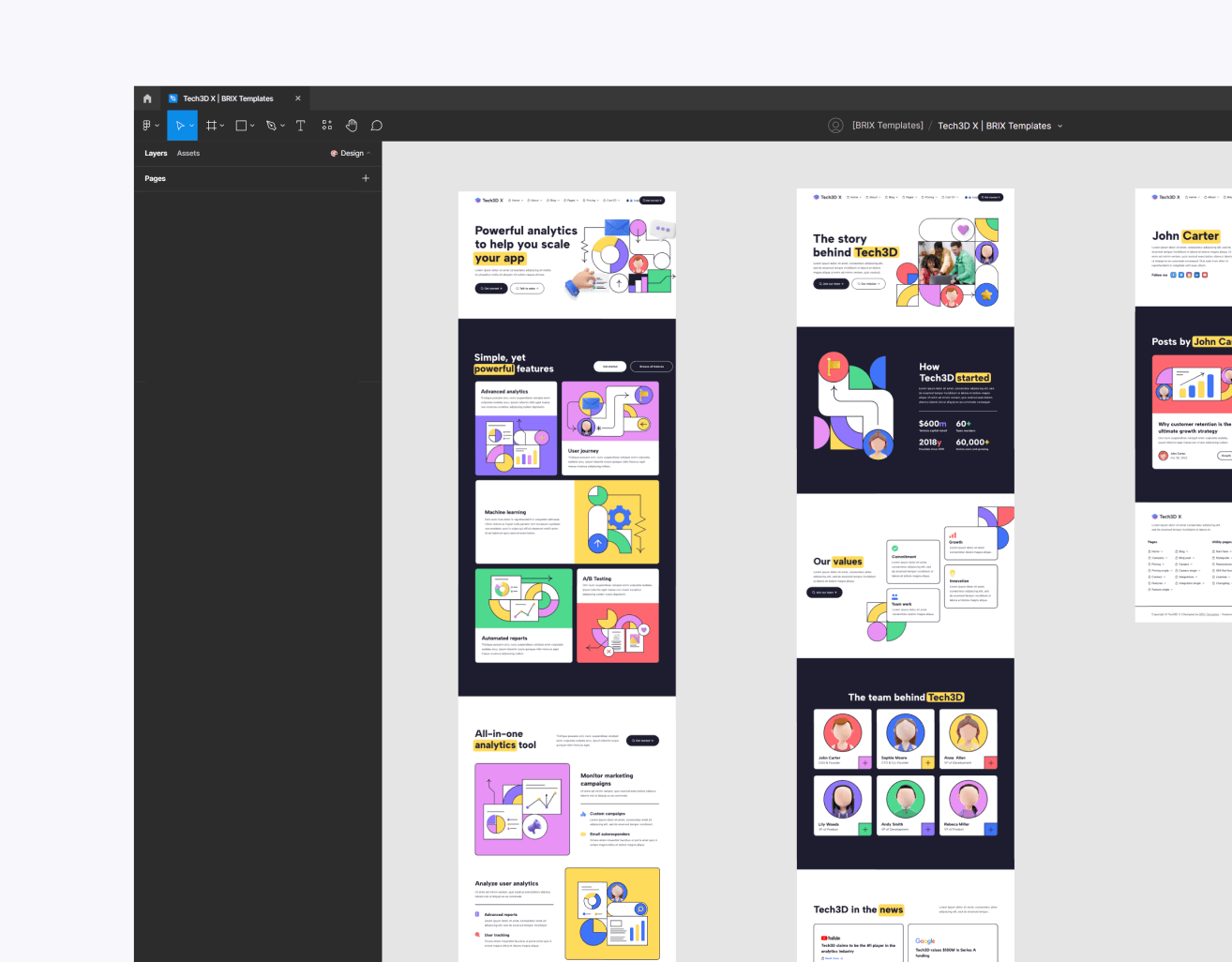Select the Automated reports feature card
The width and height of the screenshot is (1232, 962).
coord(524,616)
